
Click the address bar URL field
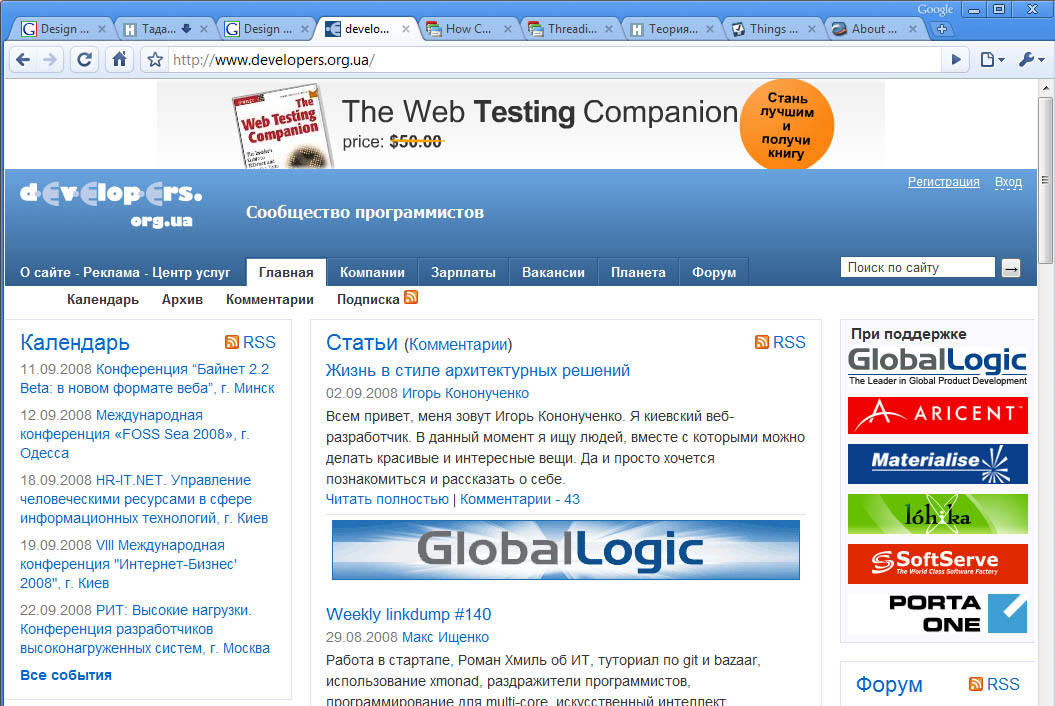tap(555, 60)
